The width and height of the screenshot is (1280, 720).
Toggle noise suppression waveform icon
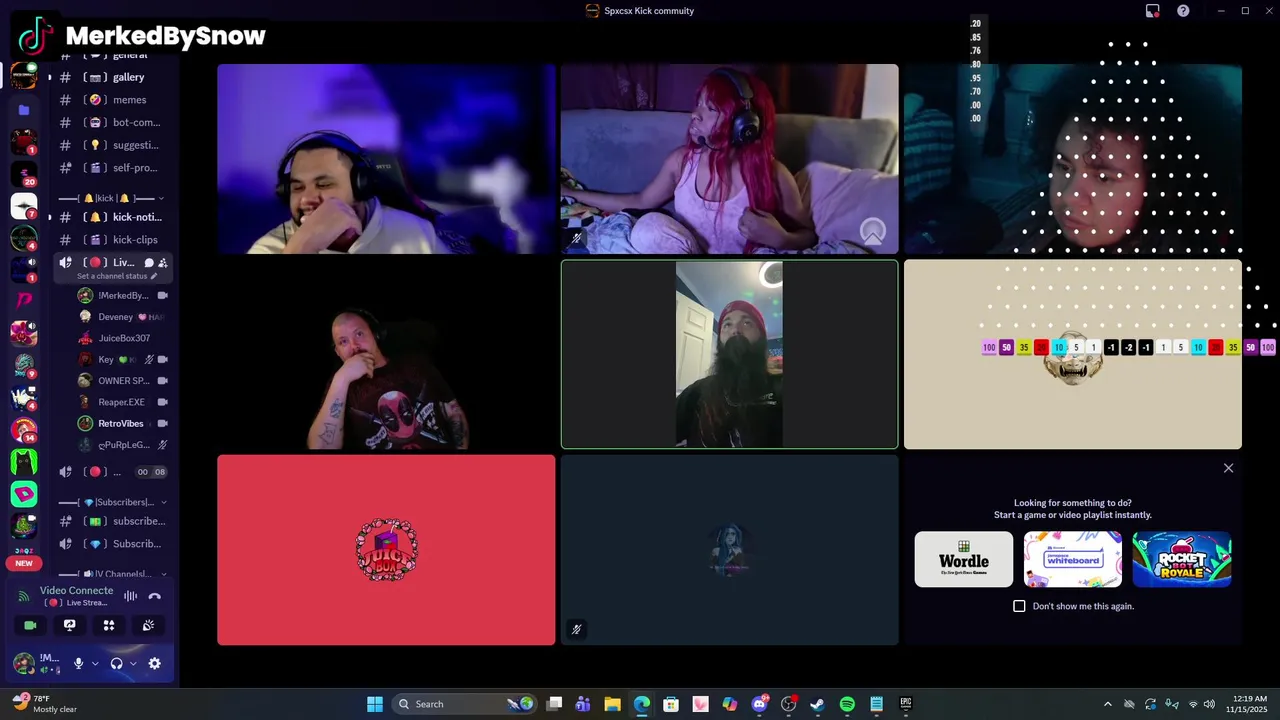coord(130,596)
